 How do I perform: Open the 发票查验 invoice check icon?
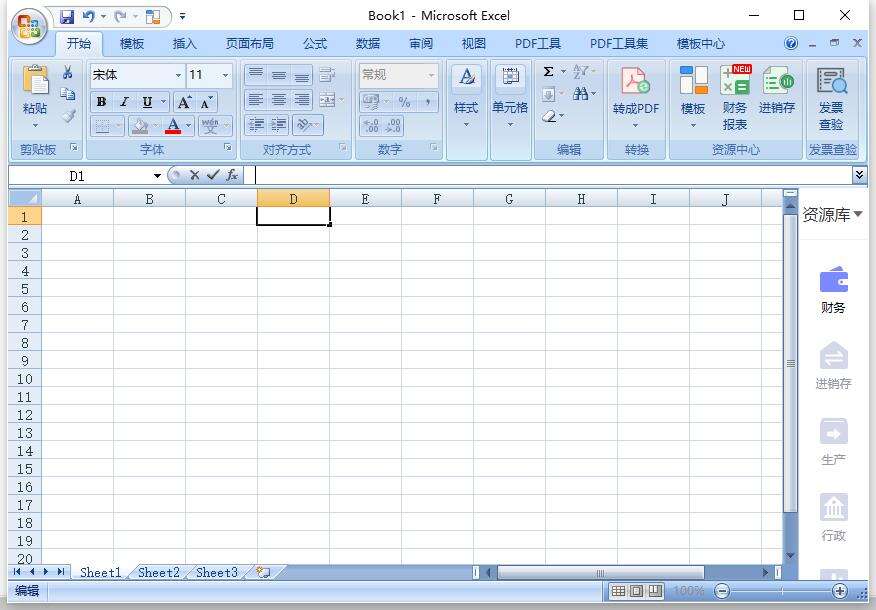831,81
